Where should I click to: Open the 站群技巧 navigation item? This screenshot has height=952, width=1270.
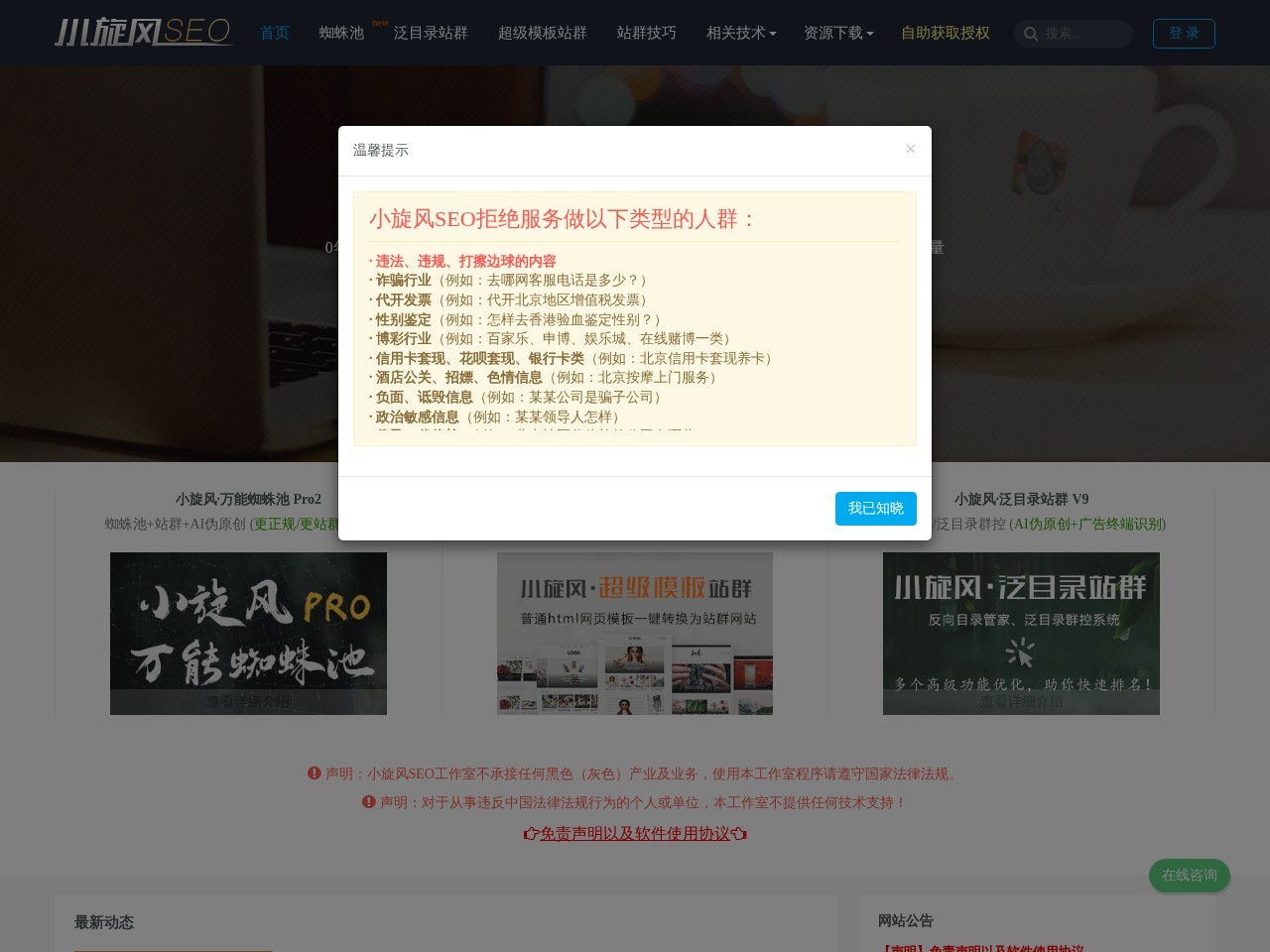tap(646, 33)
